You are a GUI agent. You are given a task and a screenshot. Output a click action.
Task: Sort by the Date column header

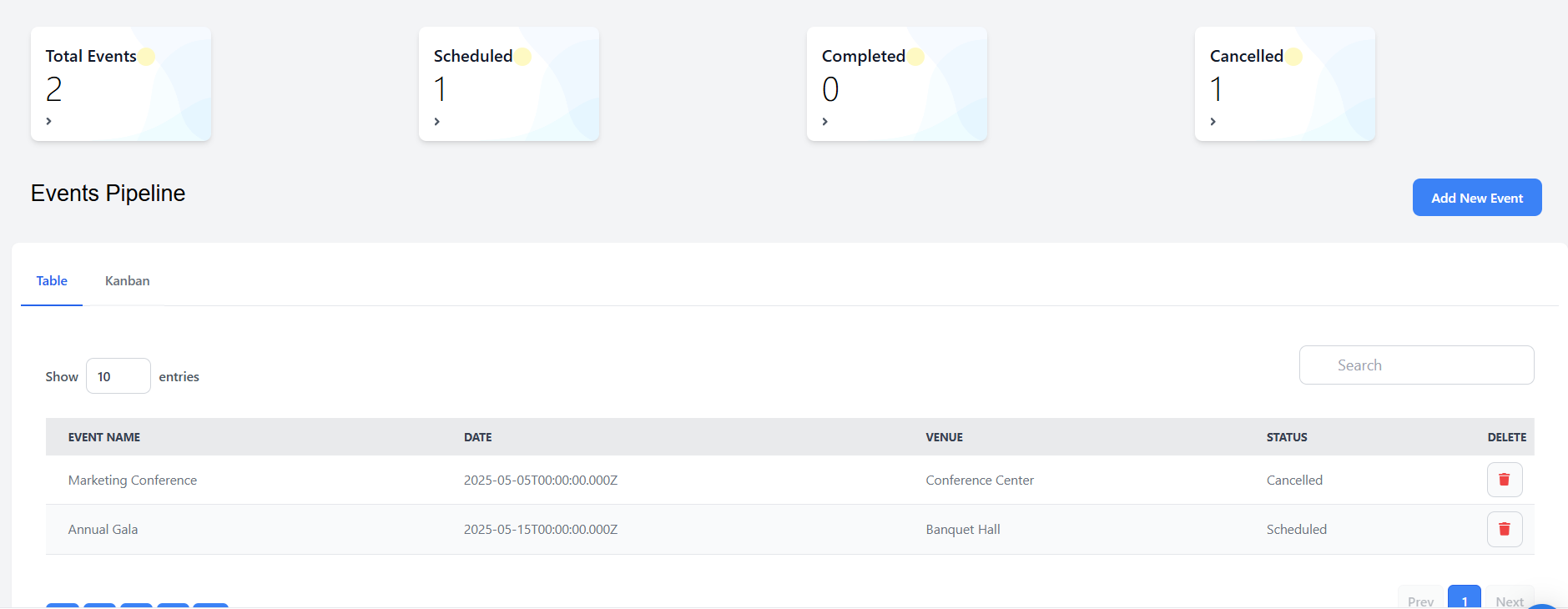pos(478,437)
